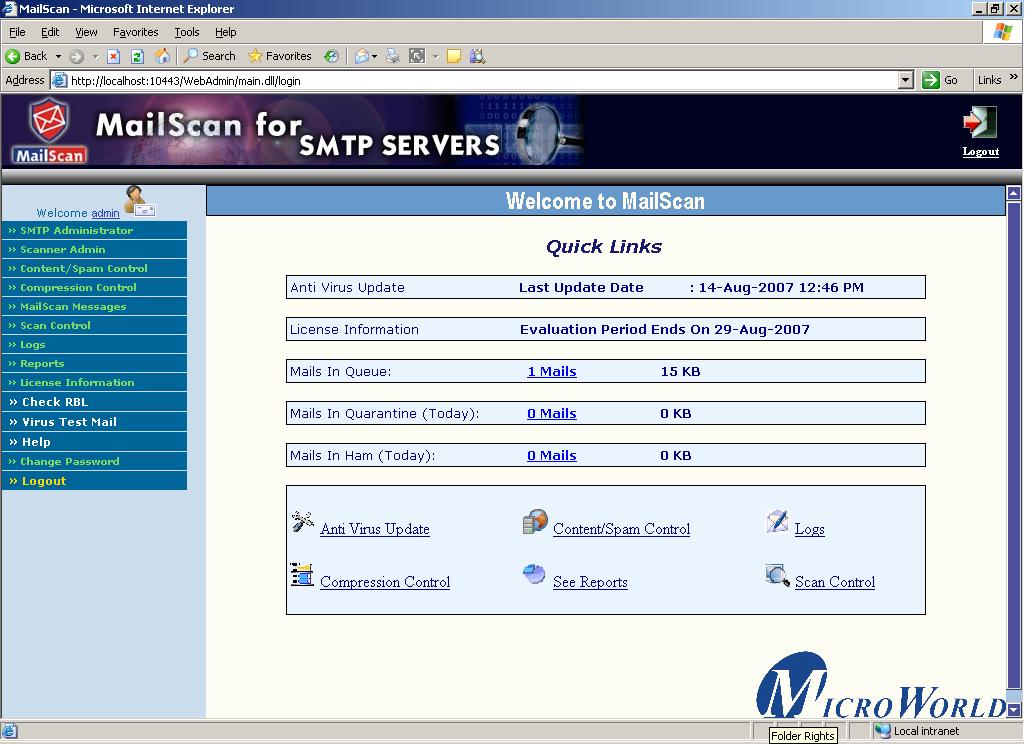
Task: Open the View menu
Action: pyautogui.click(x=86, y=32)
